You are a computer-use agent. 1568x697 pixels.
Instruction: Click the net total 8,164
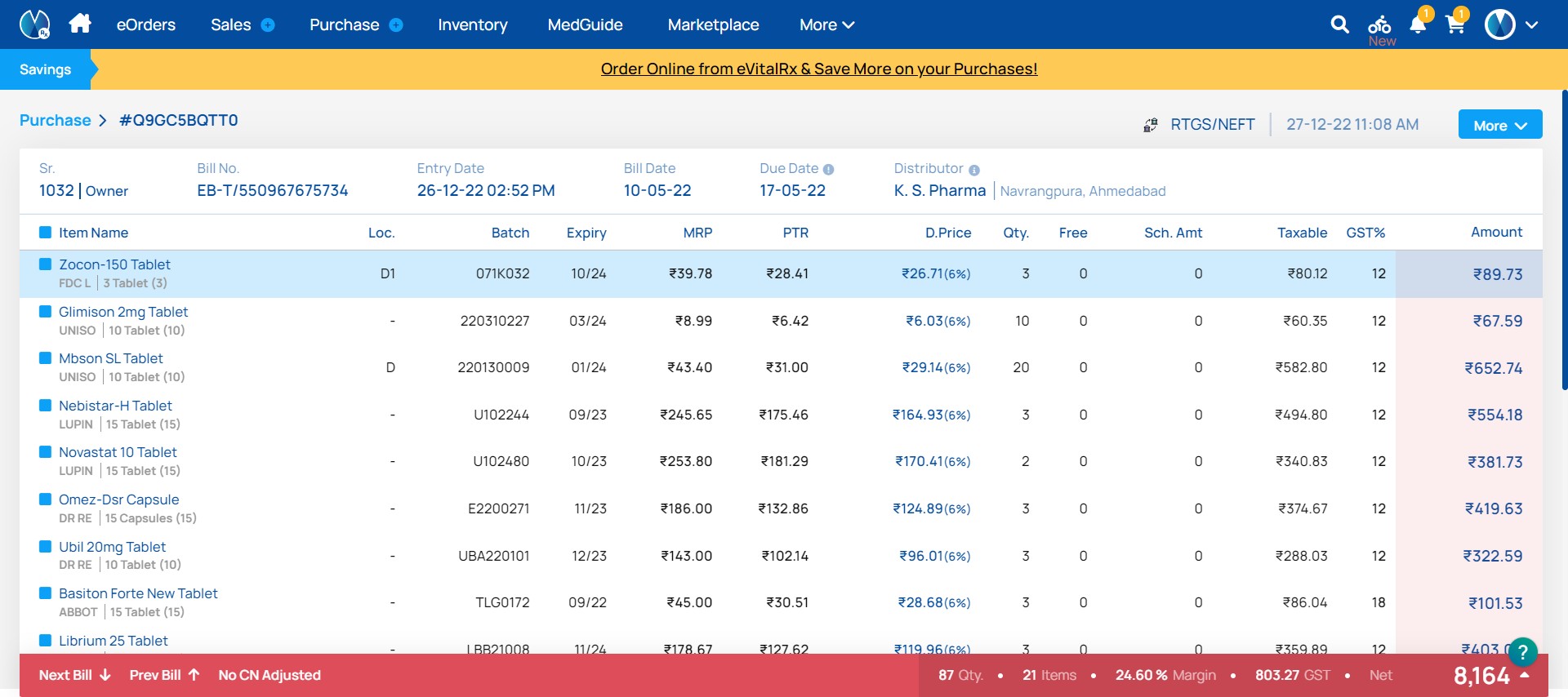(x=1481, y=676)
